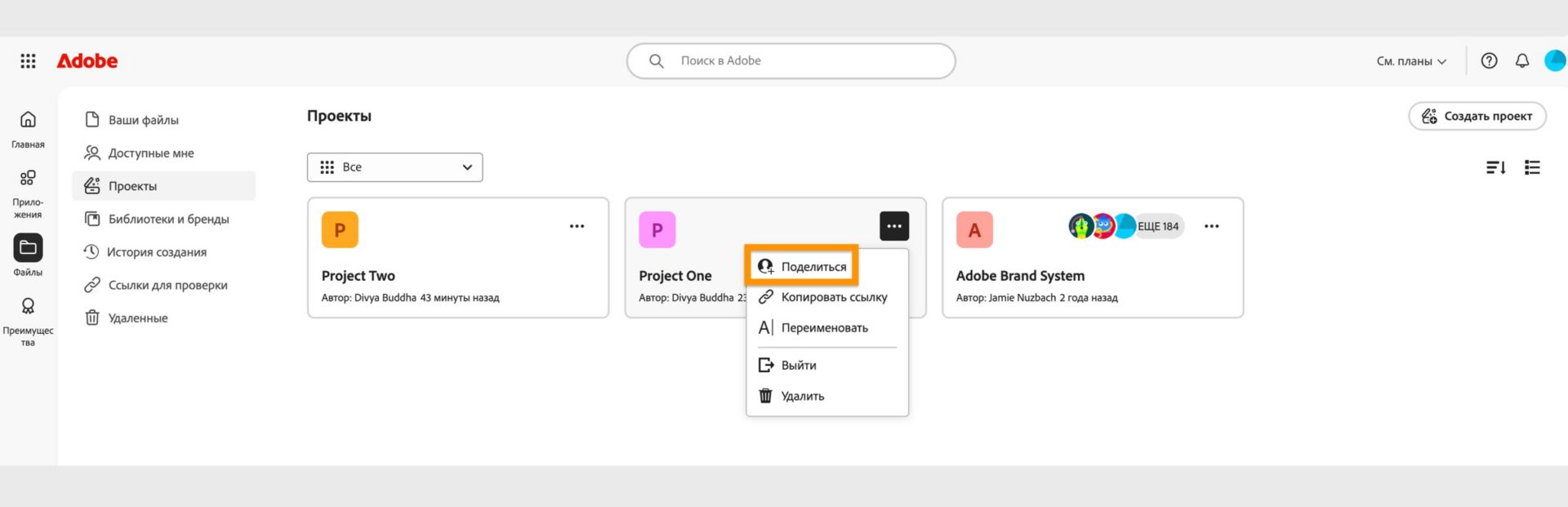Close the Project One more options menu
The image size is (1568, 507).
pyautogui.click(x=894, y=226)
